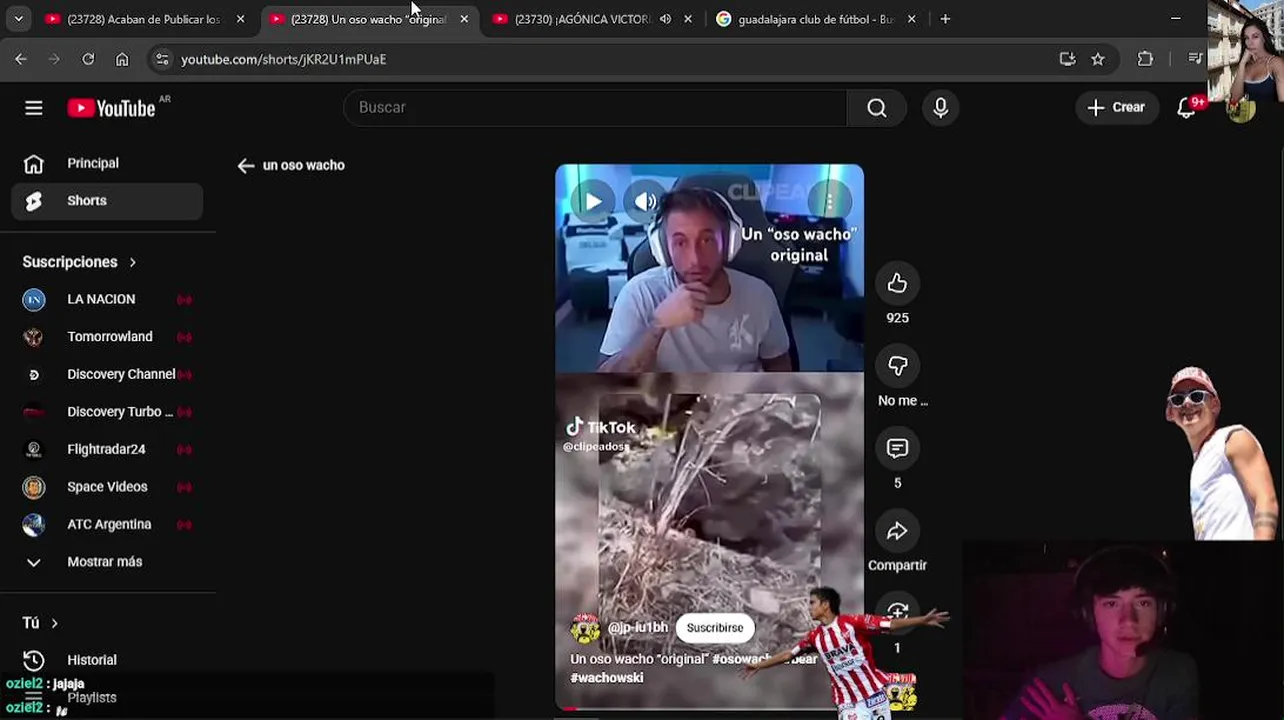Open the account avatar menu

tap(1241, 108)
